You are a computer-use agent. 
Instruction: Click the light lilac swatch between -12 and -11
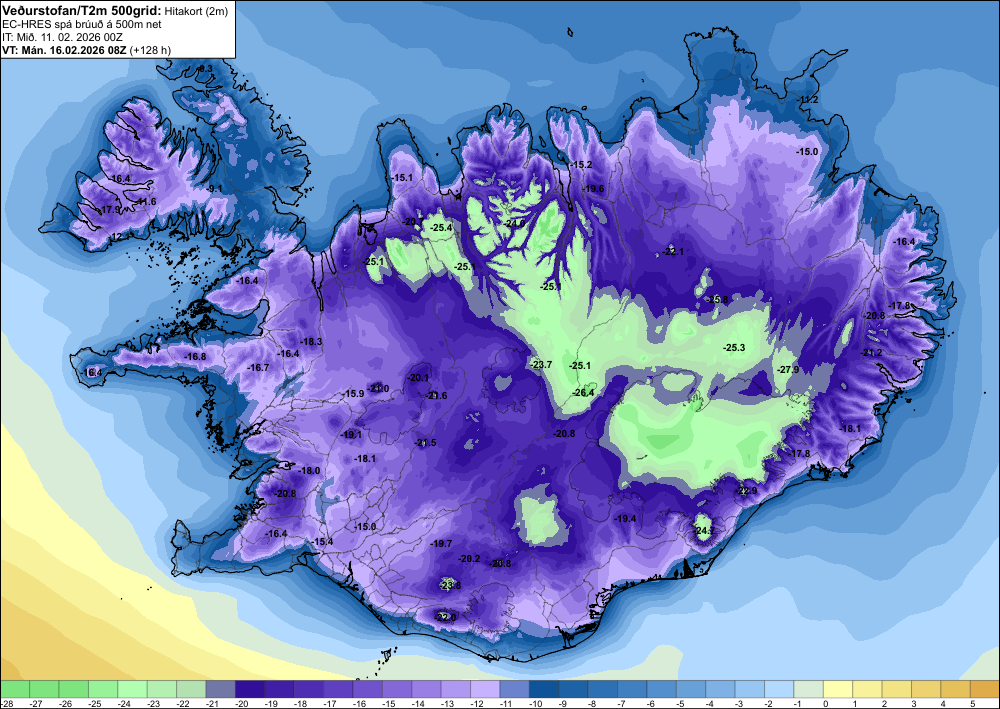click(485, 689)
